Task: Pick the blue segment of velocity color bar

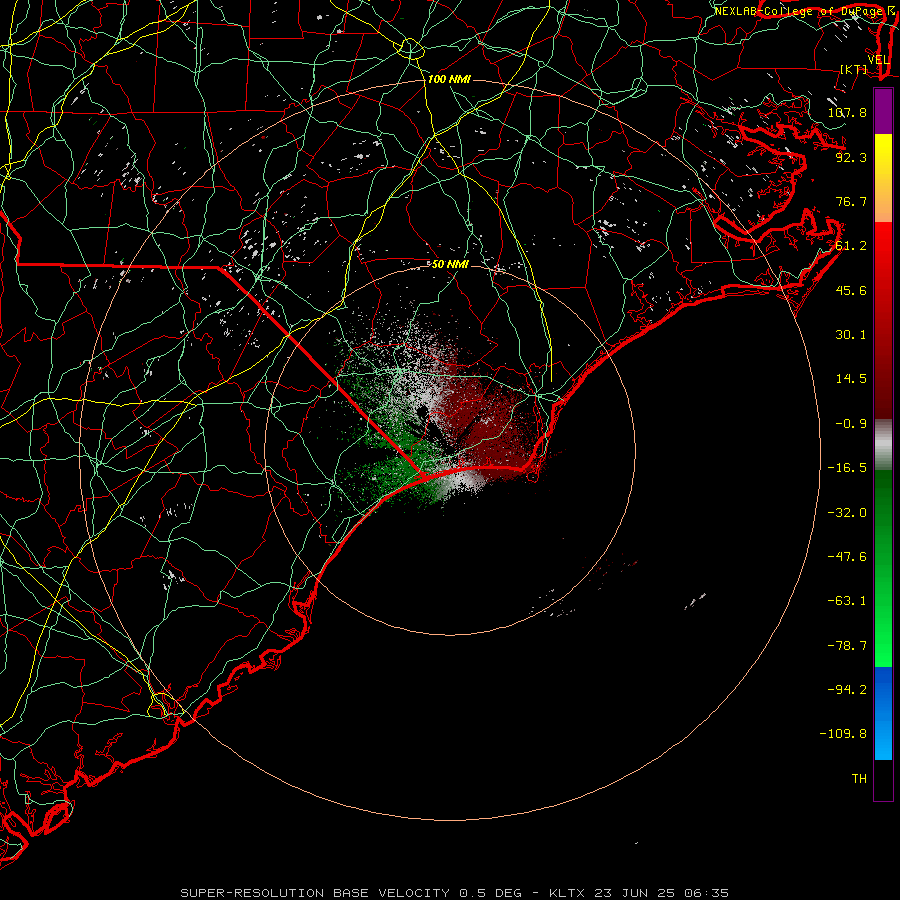Action: [883, 713]
